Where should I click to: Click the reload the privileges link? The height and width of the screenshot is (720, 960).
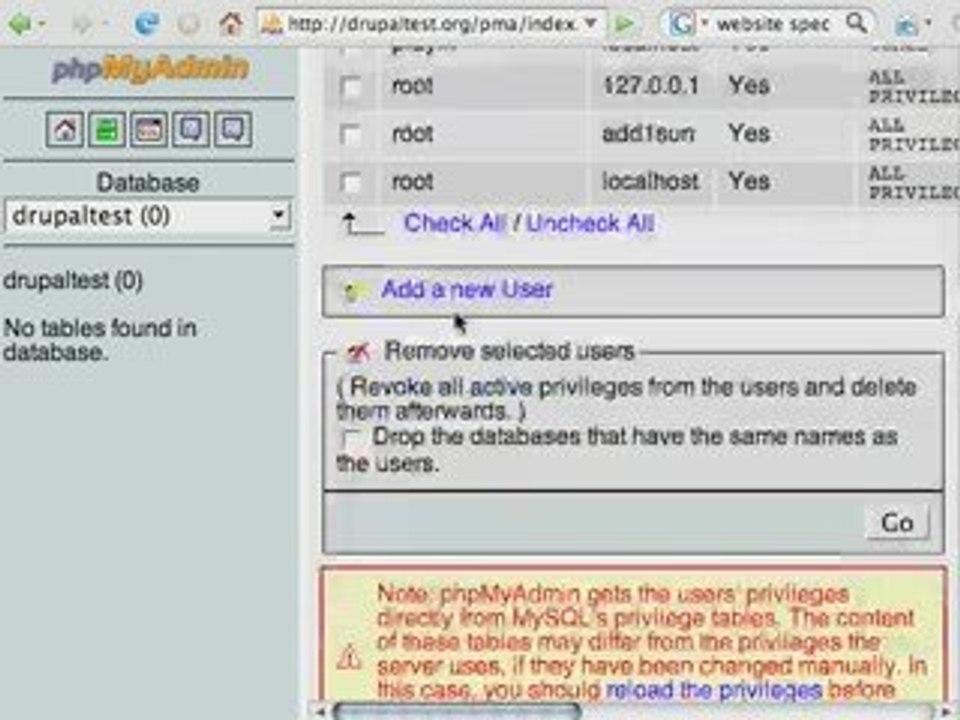(714, 691)
